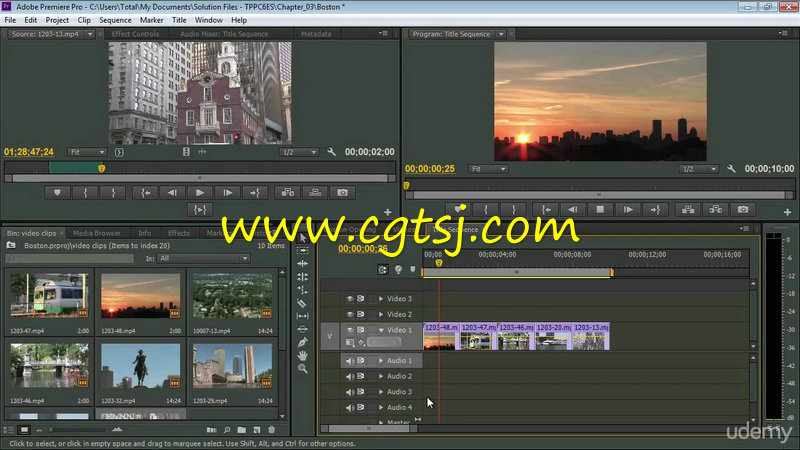Select the Pen tool
Image resolution: width=800 pixels, height=450 pixels.
click(303, 342)
